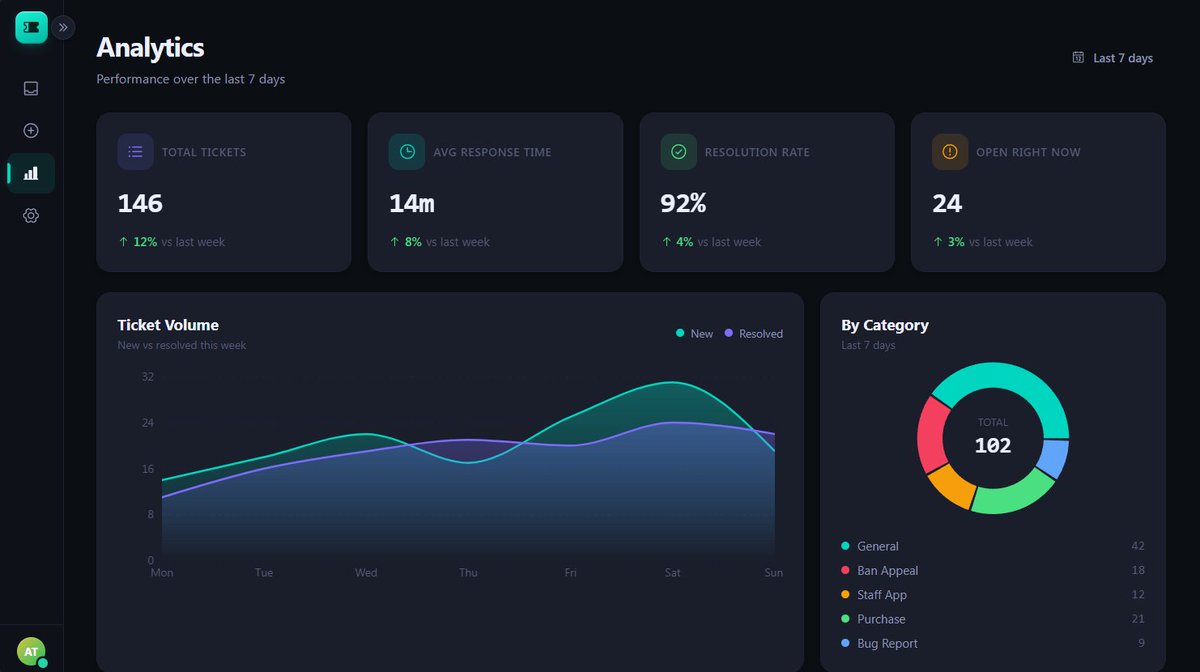Click the 8% vs last week trend
Image resolution: width=1200 pixels, height=672 pixels.
(439, 242)
